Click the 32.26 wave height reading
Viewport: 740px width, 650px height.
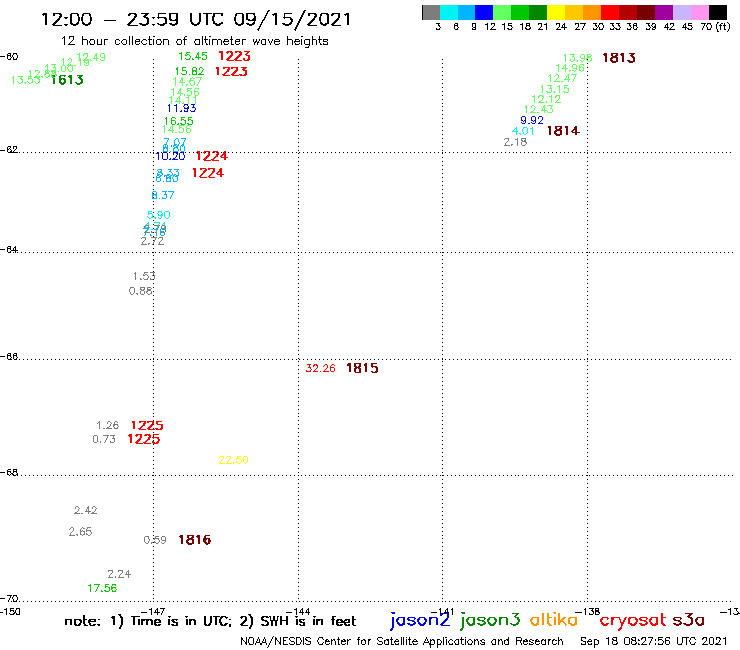(x=320, y=368)
